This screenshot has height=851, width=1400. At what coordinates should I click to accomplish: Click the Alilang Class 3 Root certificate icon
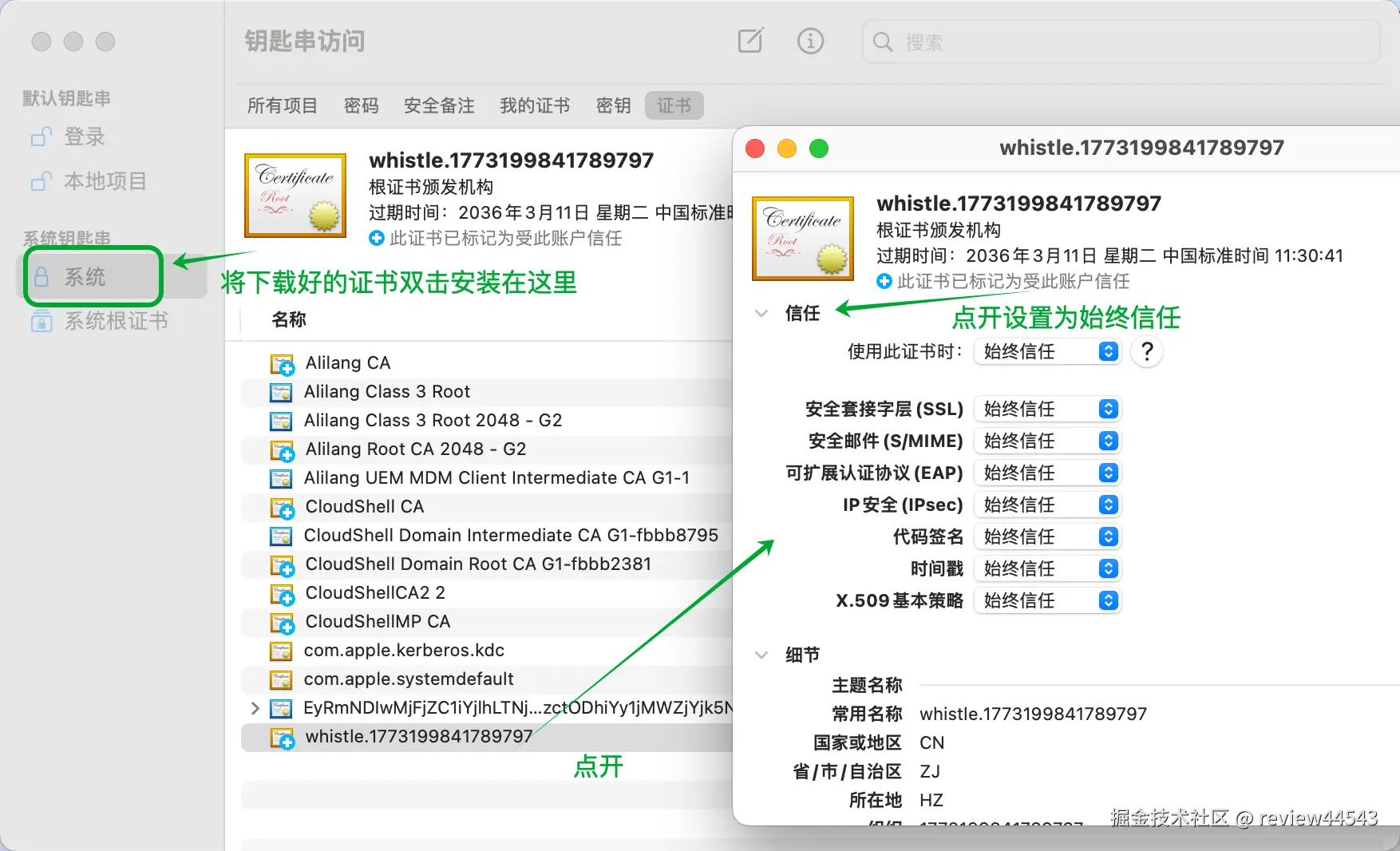click(281, 392)
